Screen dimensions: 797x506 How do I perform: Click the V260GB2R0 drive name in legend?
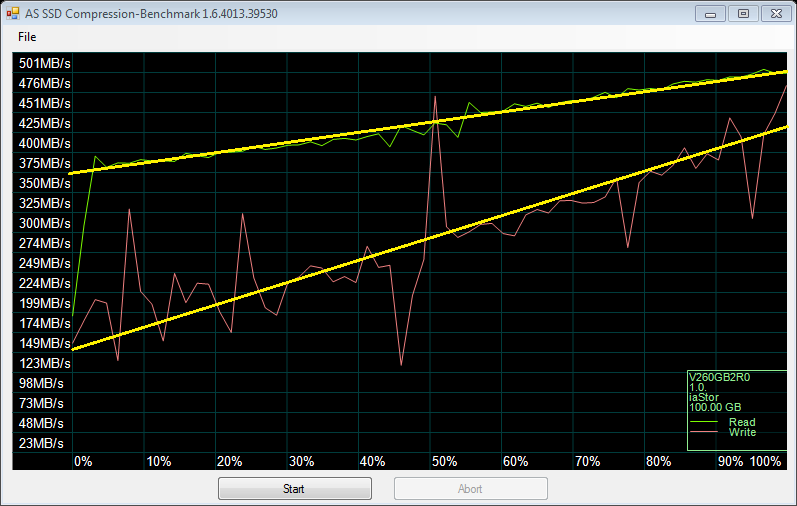[719, 377]
